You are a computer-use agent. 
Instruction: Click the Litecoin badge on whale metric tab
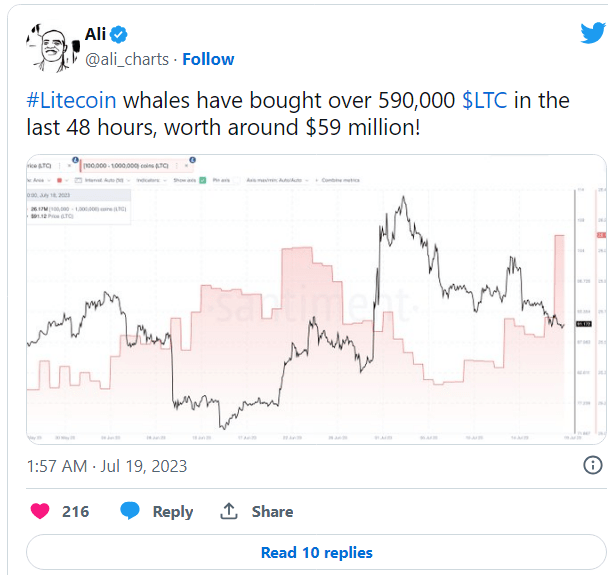192,160
